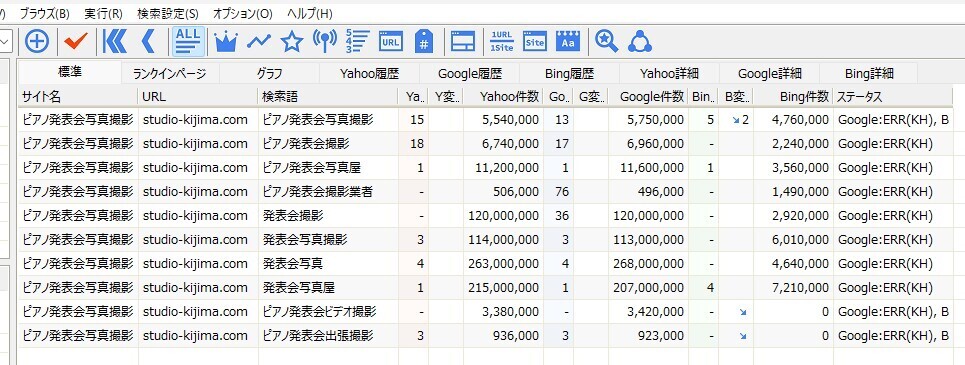The image size is (965, 365).
Task: Click the Bing change arrow showing 2
Action: click(x=735, y=119)
